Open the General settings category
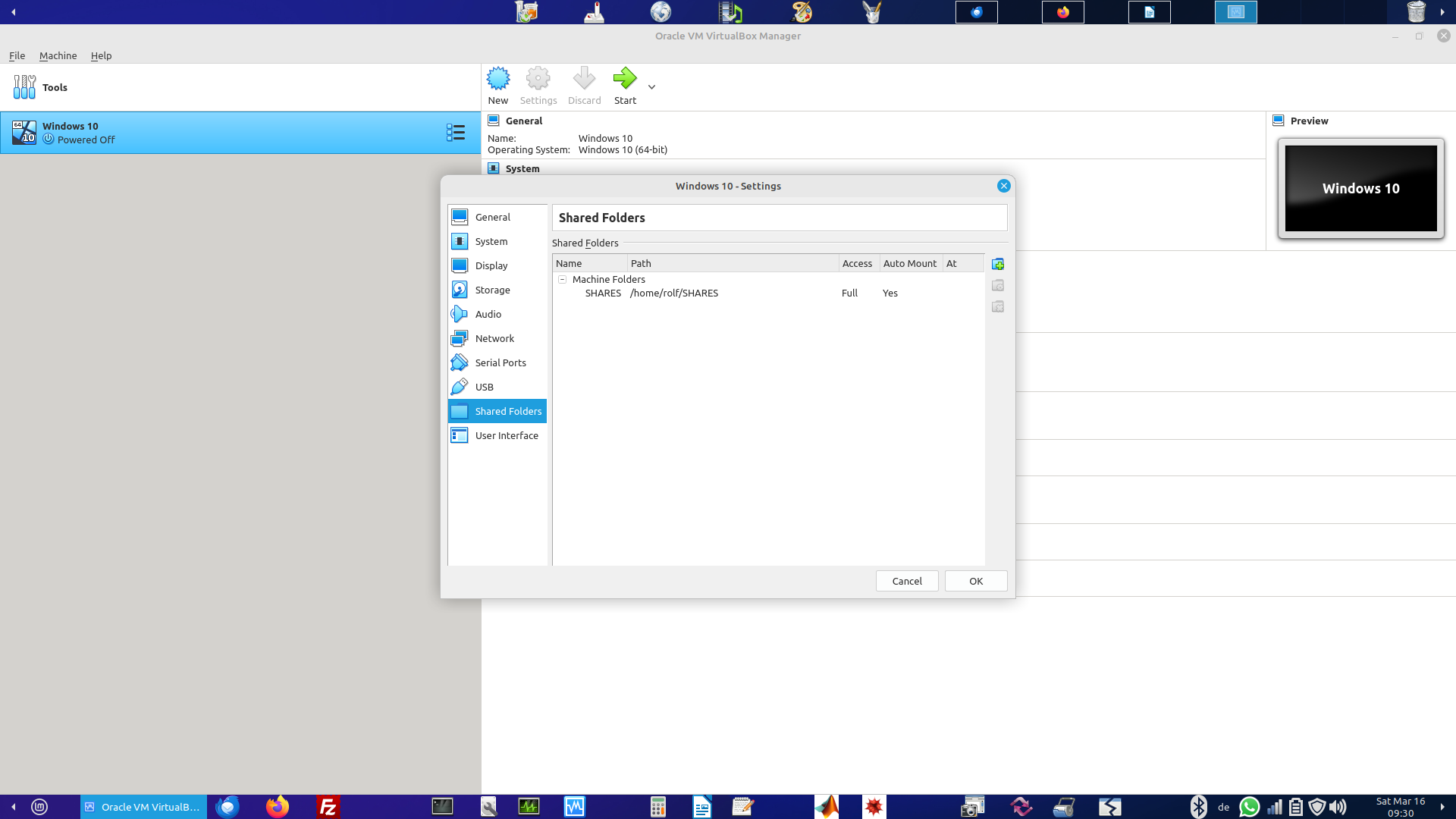The image size is (1456, 819). pyautogui.click(x=497, y=217)
